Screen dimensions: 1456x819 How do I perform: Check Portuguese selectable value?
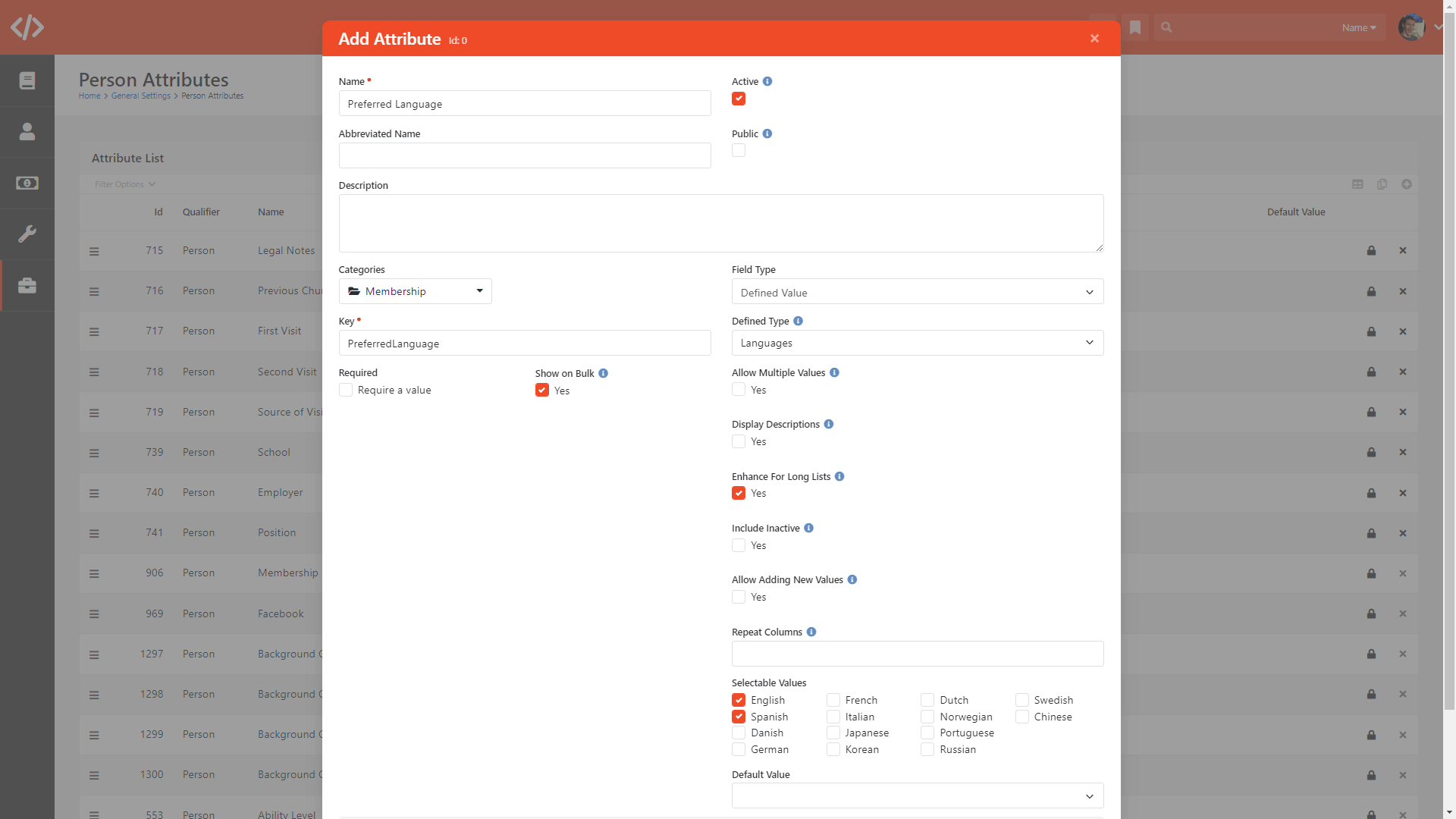tap(927, 733)
